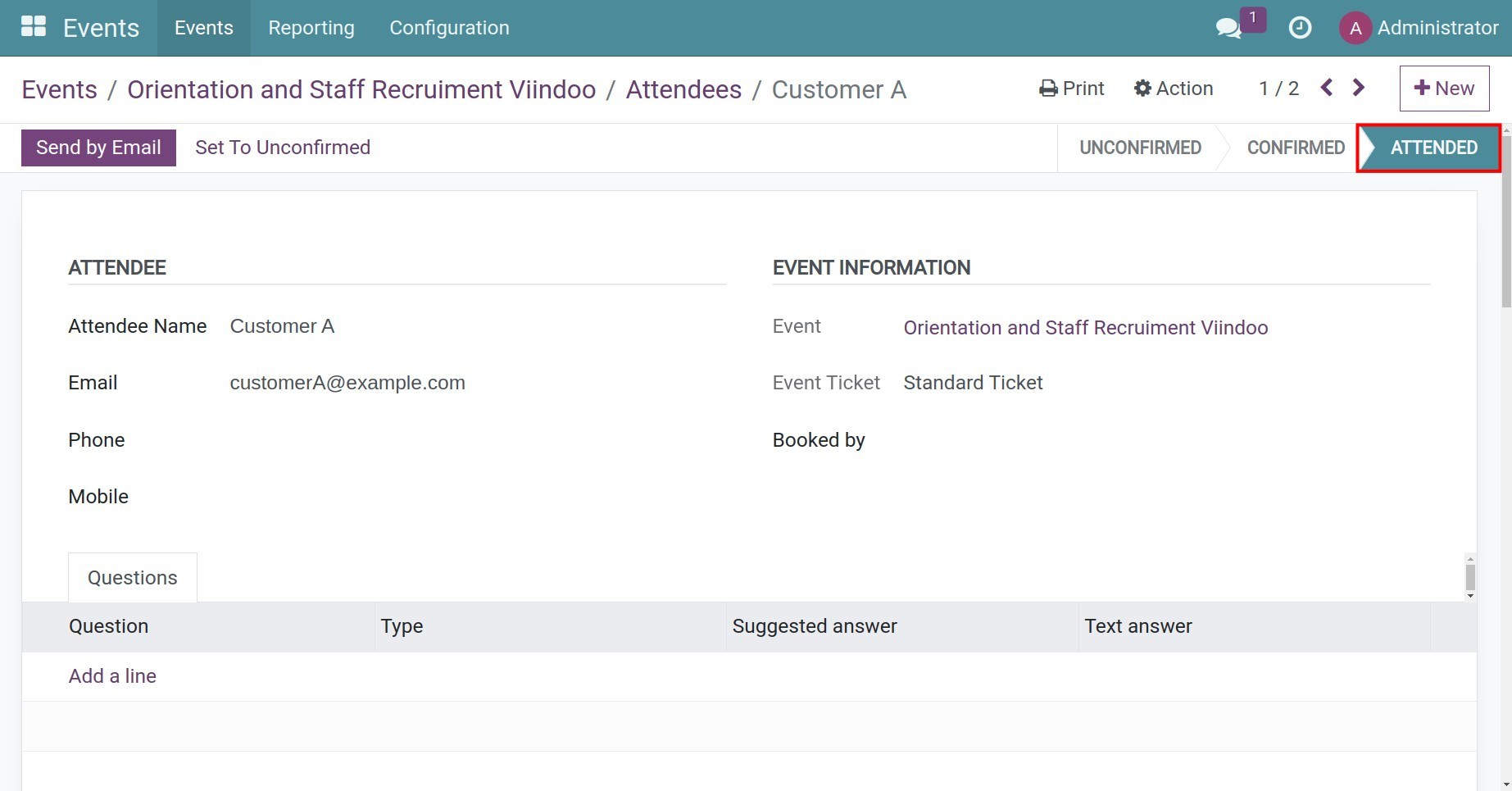The image size is (1512, 791).
Task: Create a new record with New button
Action: 1444,89
